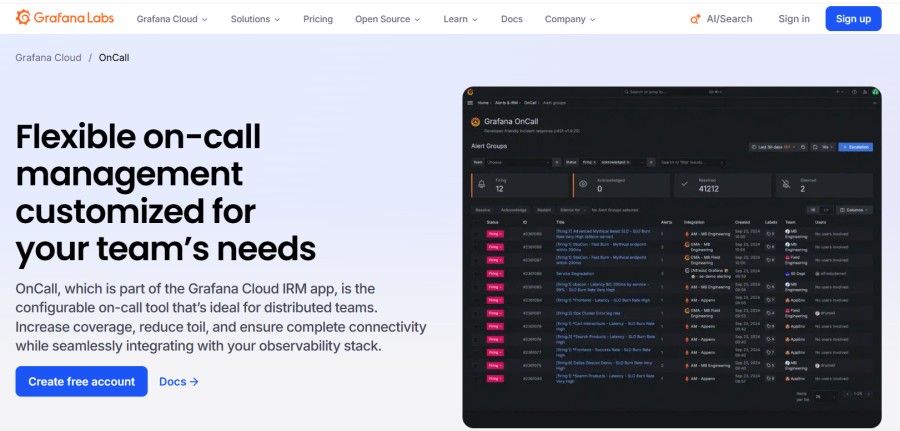Click hamburger menu icon in OnCall preview
The width and height of the screenshot is (900, 431).
(x=470, y=103)
